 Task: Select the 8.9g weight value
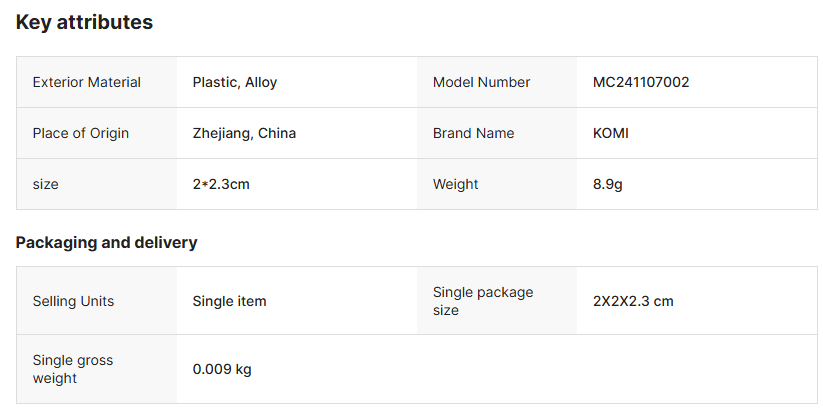[x=610, y=184]
